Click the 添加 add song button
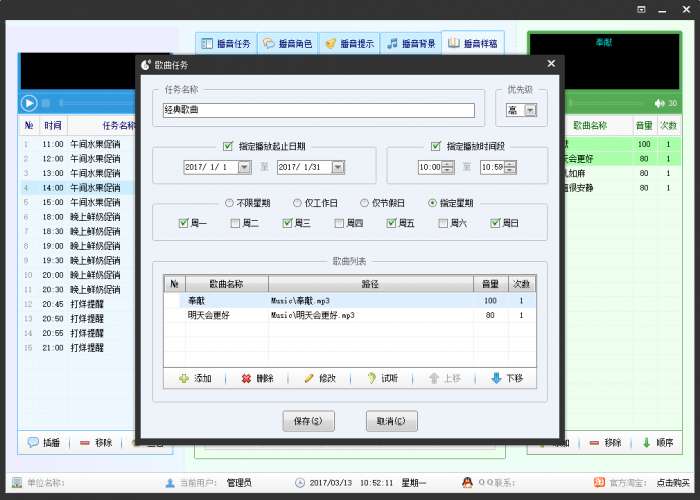 [195, 378]
